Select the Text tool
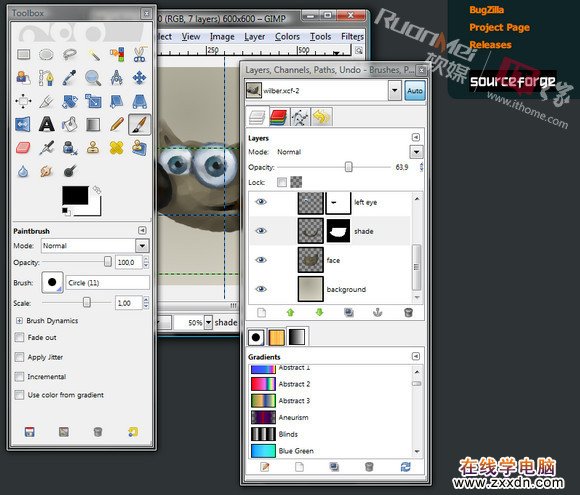Screen dimensions: 580x495 pos(47,124)
